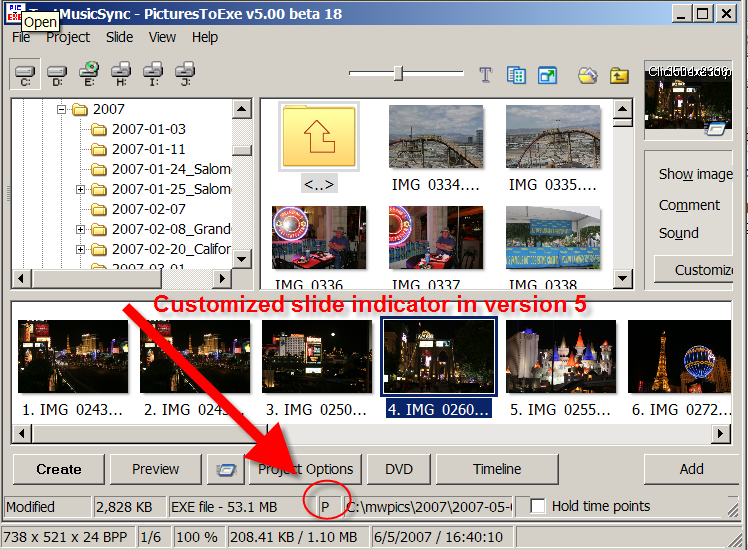Select network drive H: icon
This screenshot has width=748, height=550.
[x=121, y=74]
